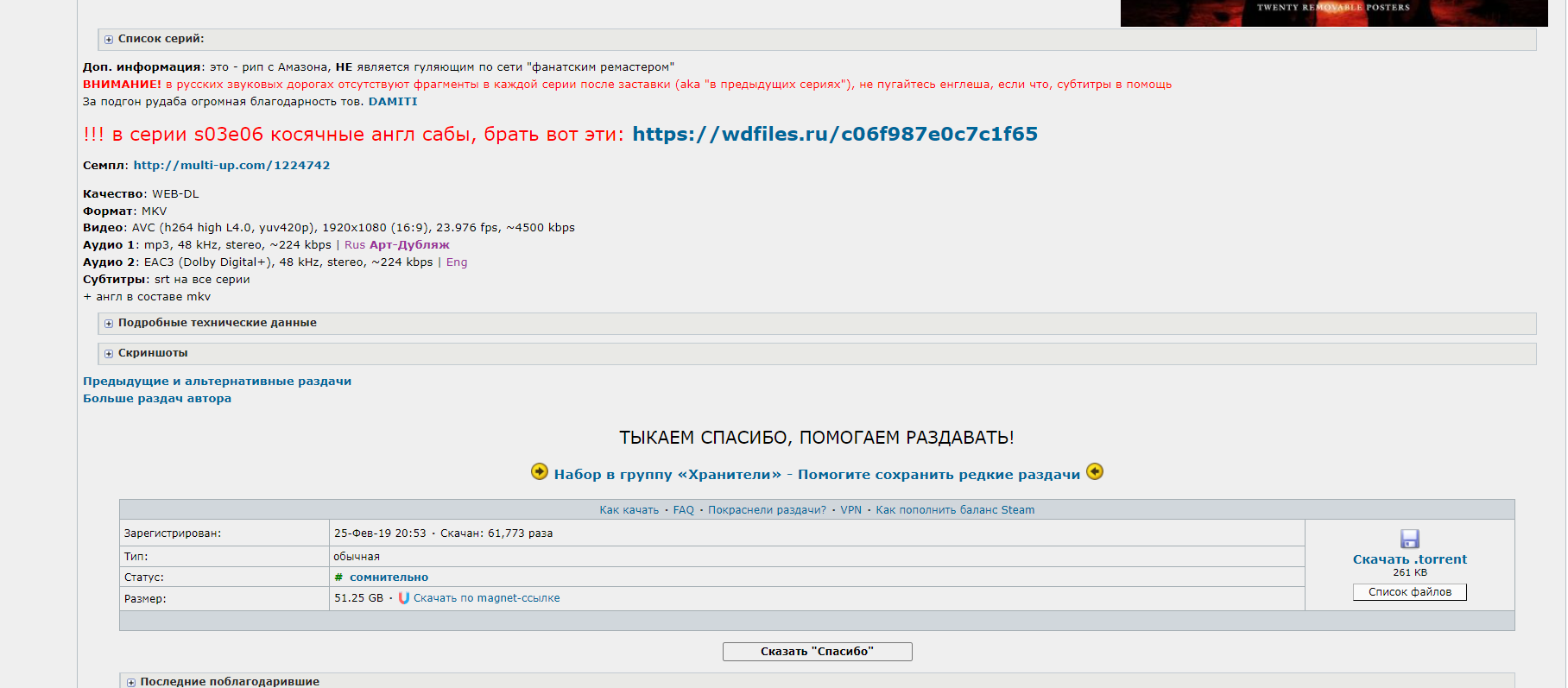Viewport: 1568px width, 688px height.
Task: Click the 51.25 GB size value
Action: click(x=358, y=598)
